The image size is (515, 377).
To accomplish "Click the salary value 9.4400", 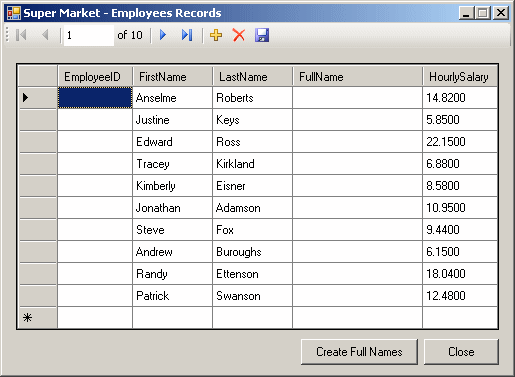I will pos(460,230).
